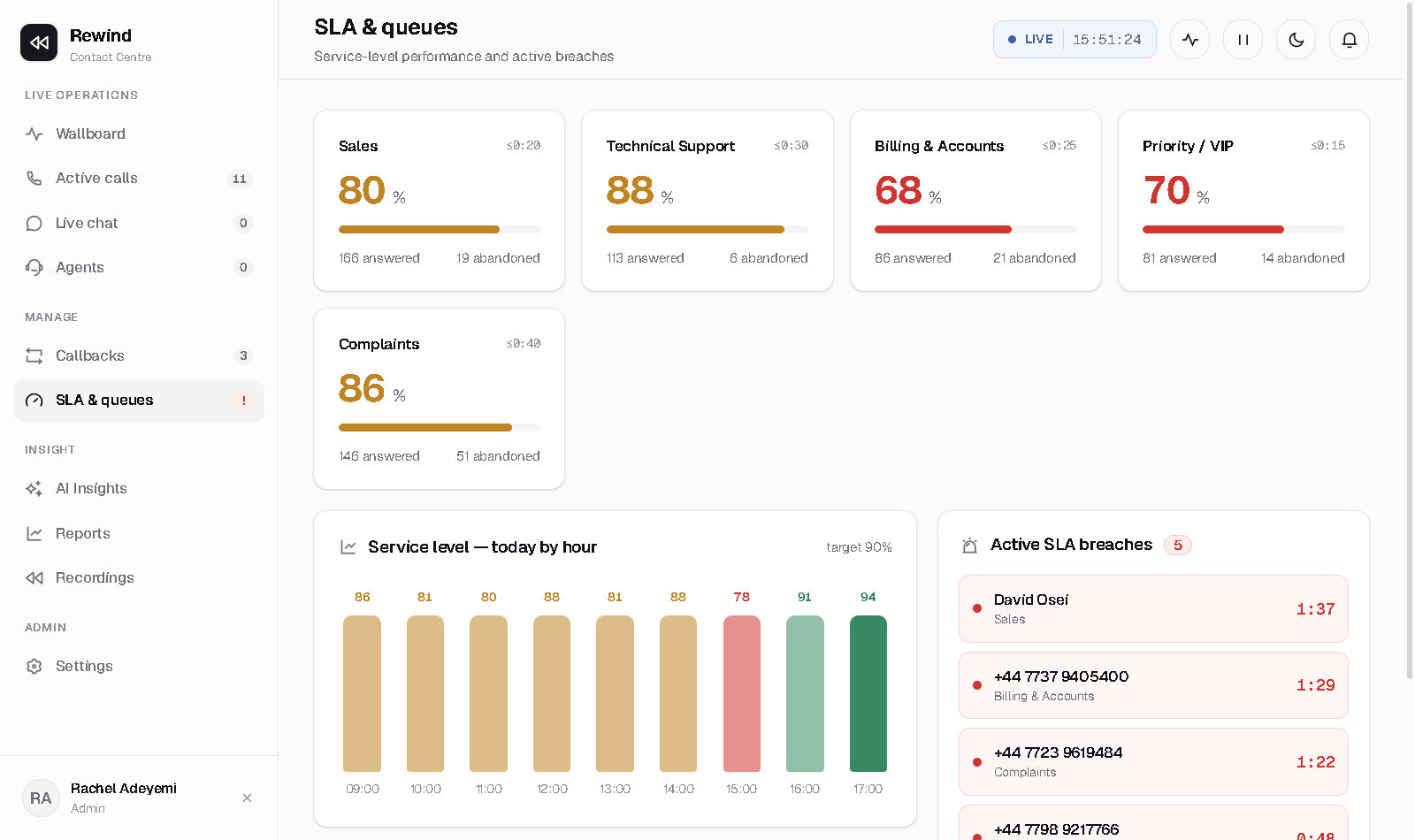Click the Callbacks count badge 3
Image resolution: width=1415 pixels, height=840 pixels.
pyautogui.click(x=243, y=356)
